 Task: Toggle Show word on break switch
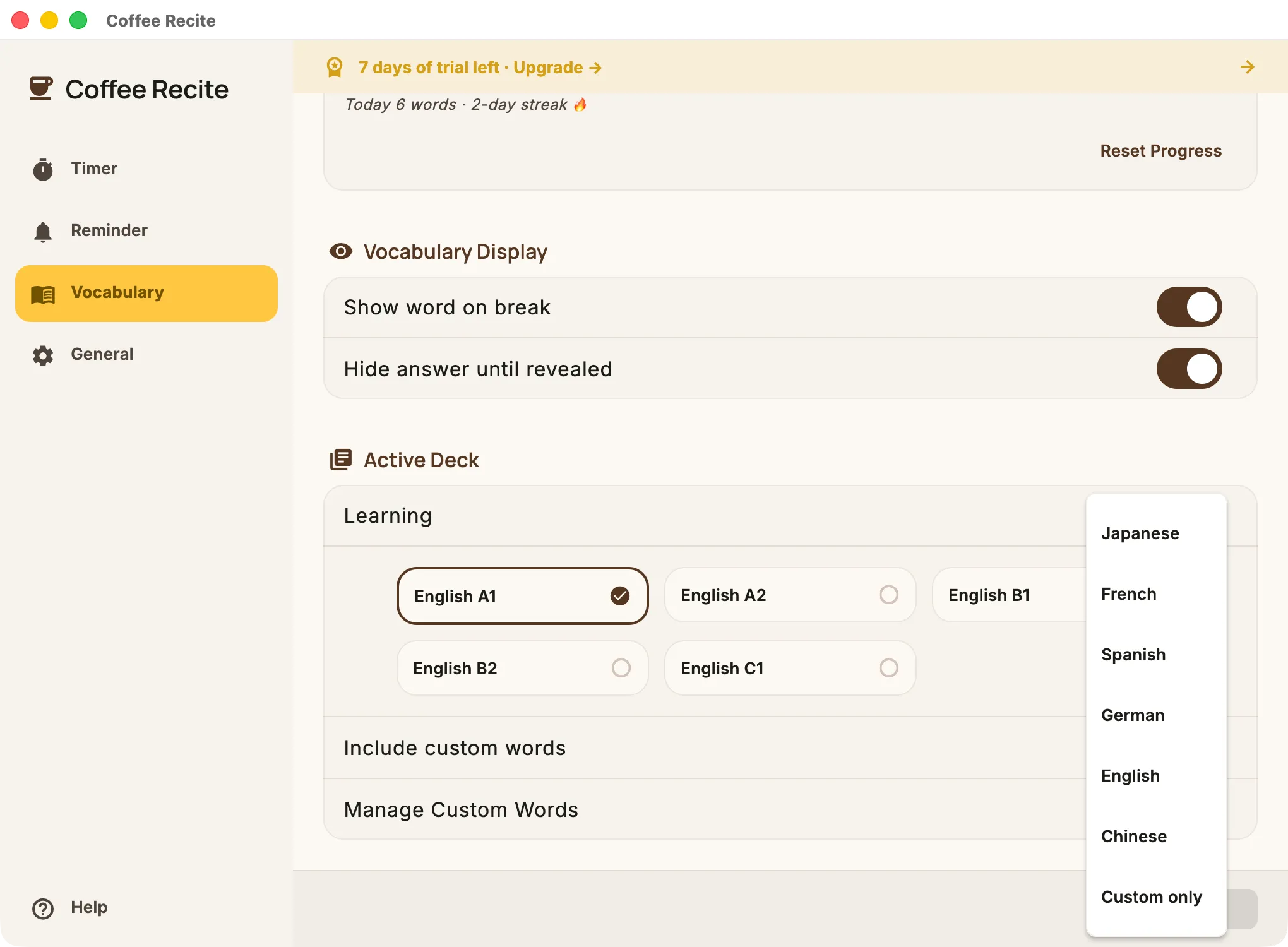[x=1189, y=307]
